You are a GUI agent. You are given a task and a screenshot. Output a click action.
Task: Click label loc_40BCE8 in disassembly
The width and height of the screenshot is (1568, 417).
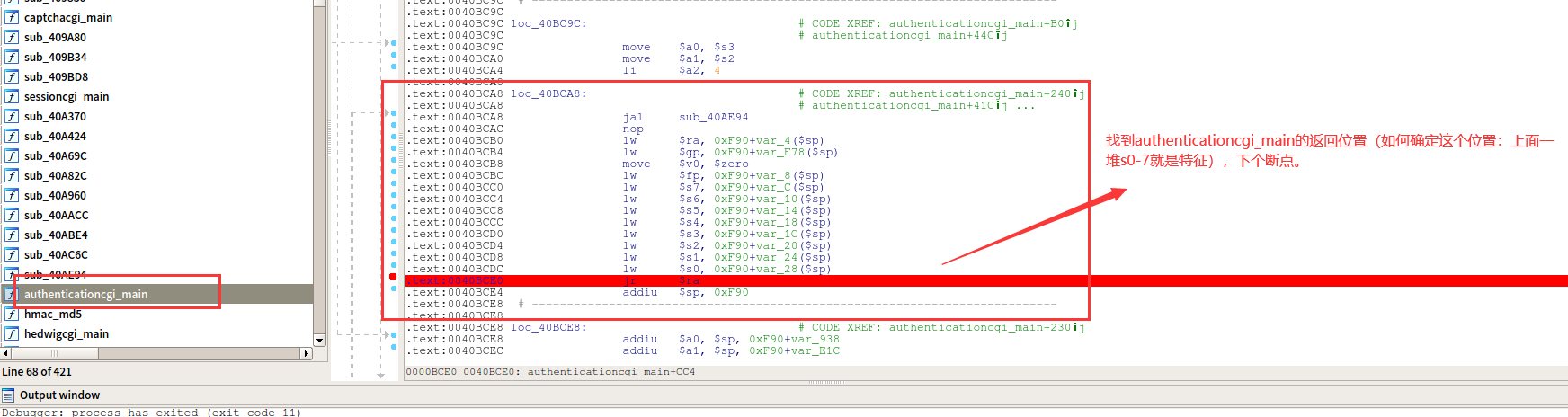(548, 327)
